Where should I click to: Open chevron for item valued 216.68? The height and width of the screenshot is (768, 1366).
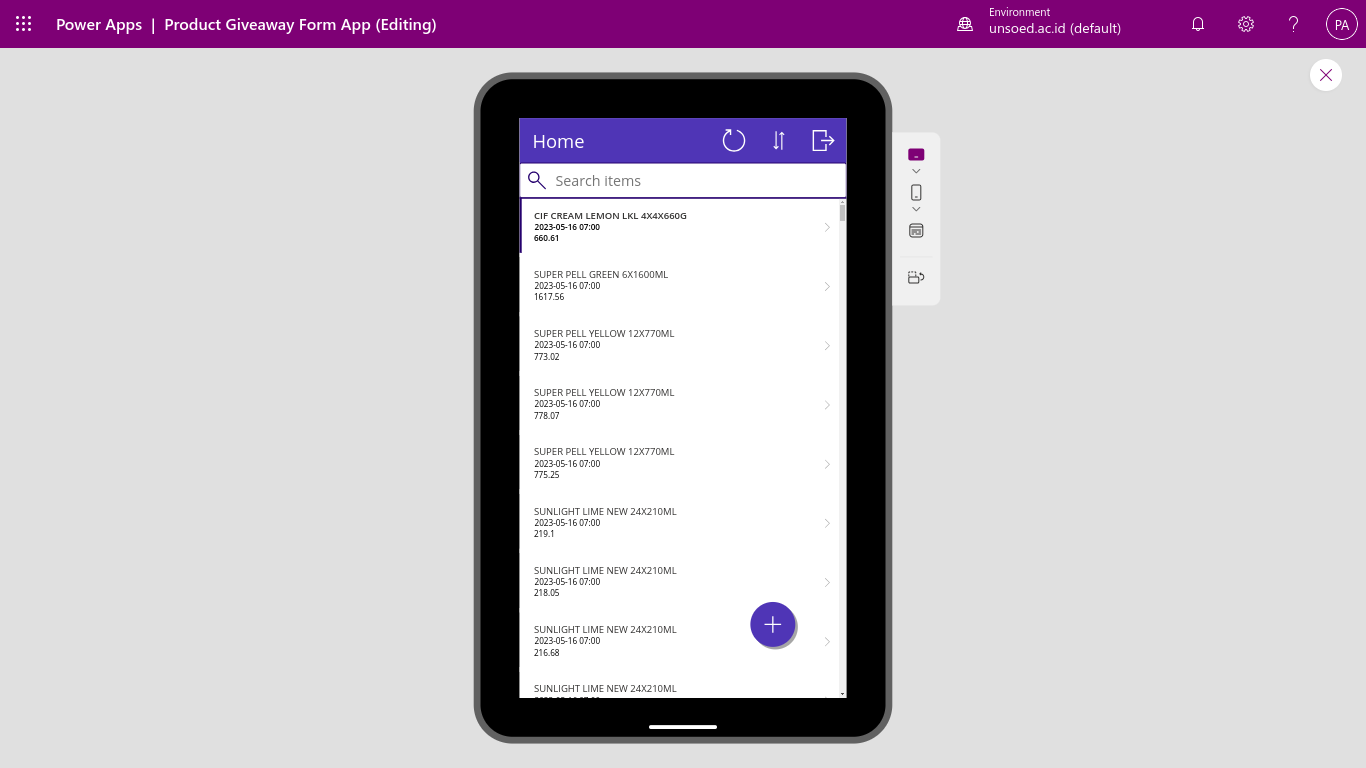pos(827,641)
